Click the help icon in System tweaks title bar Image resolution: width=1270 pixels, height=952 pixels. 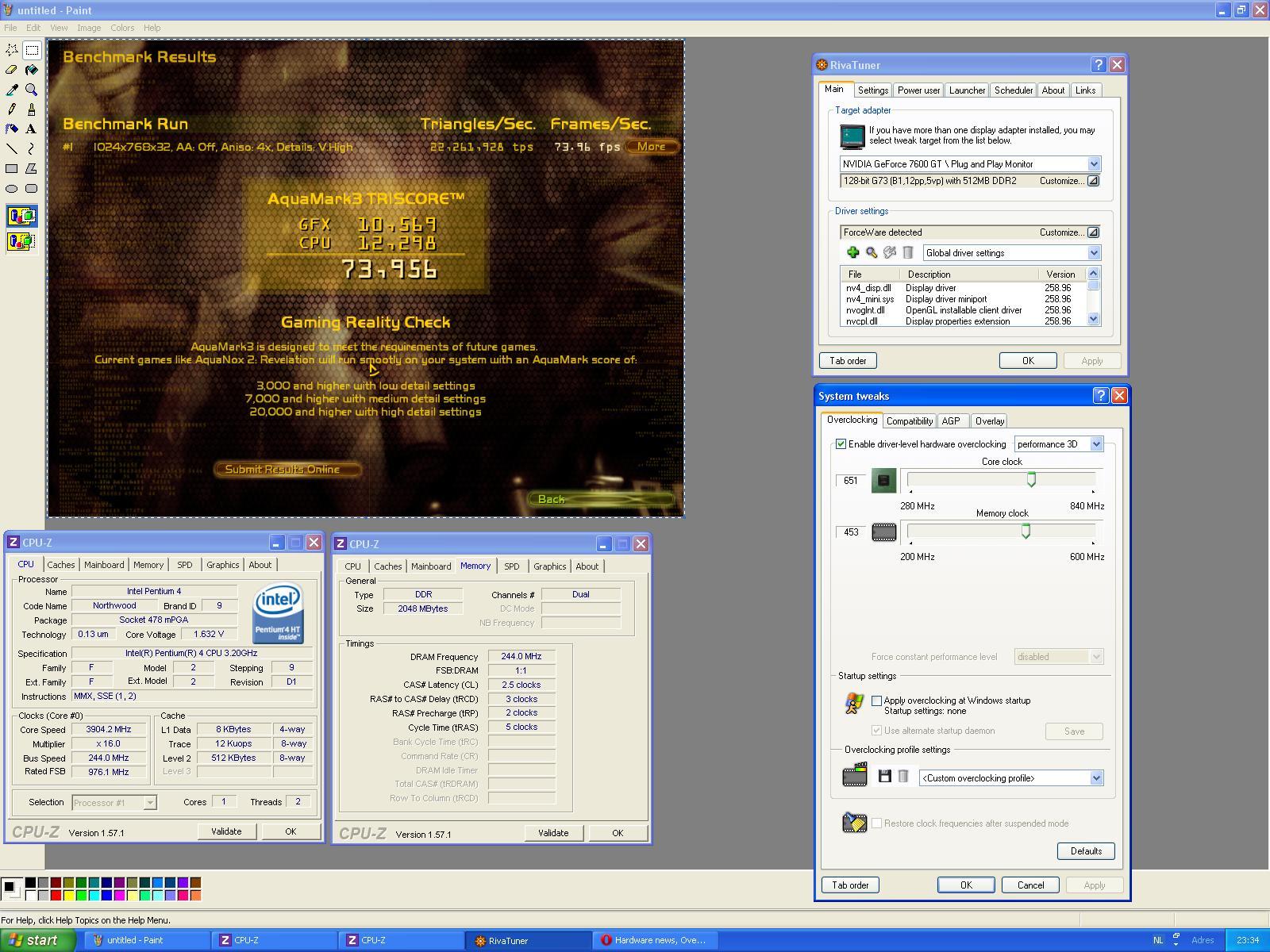pyautogui.click(x=1101, y=395)
